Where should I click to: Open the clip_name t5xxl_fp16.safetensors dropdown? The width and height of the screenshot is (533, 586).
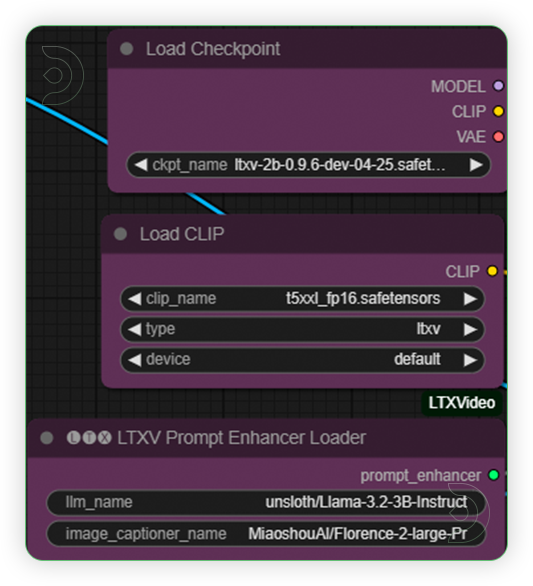(x=302, y=299)
